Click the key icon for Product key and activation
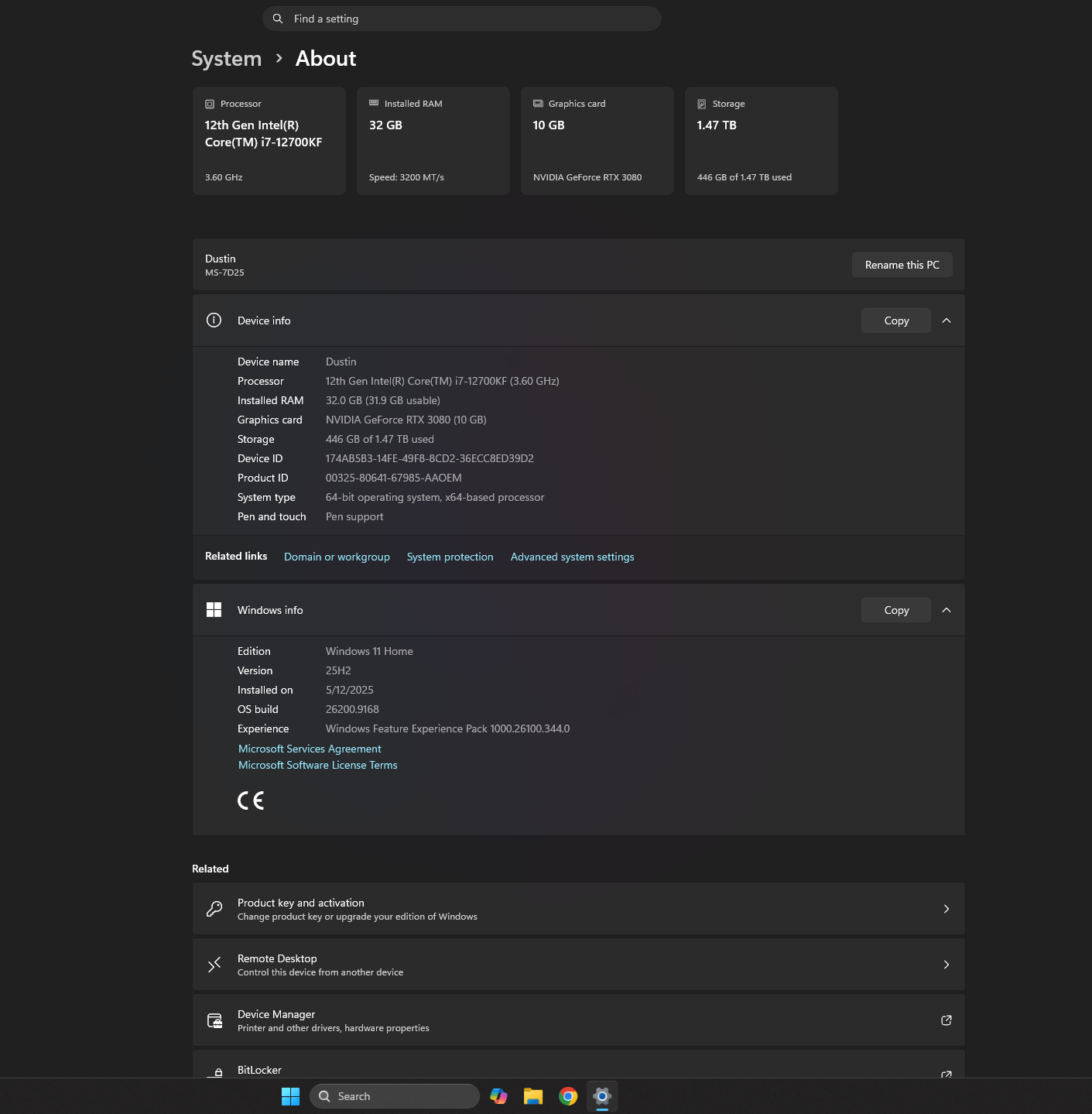The image size is (1092, 1114). (214, 909)
